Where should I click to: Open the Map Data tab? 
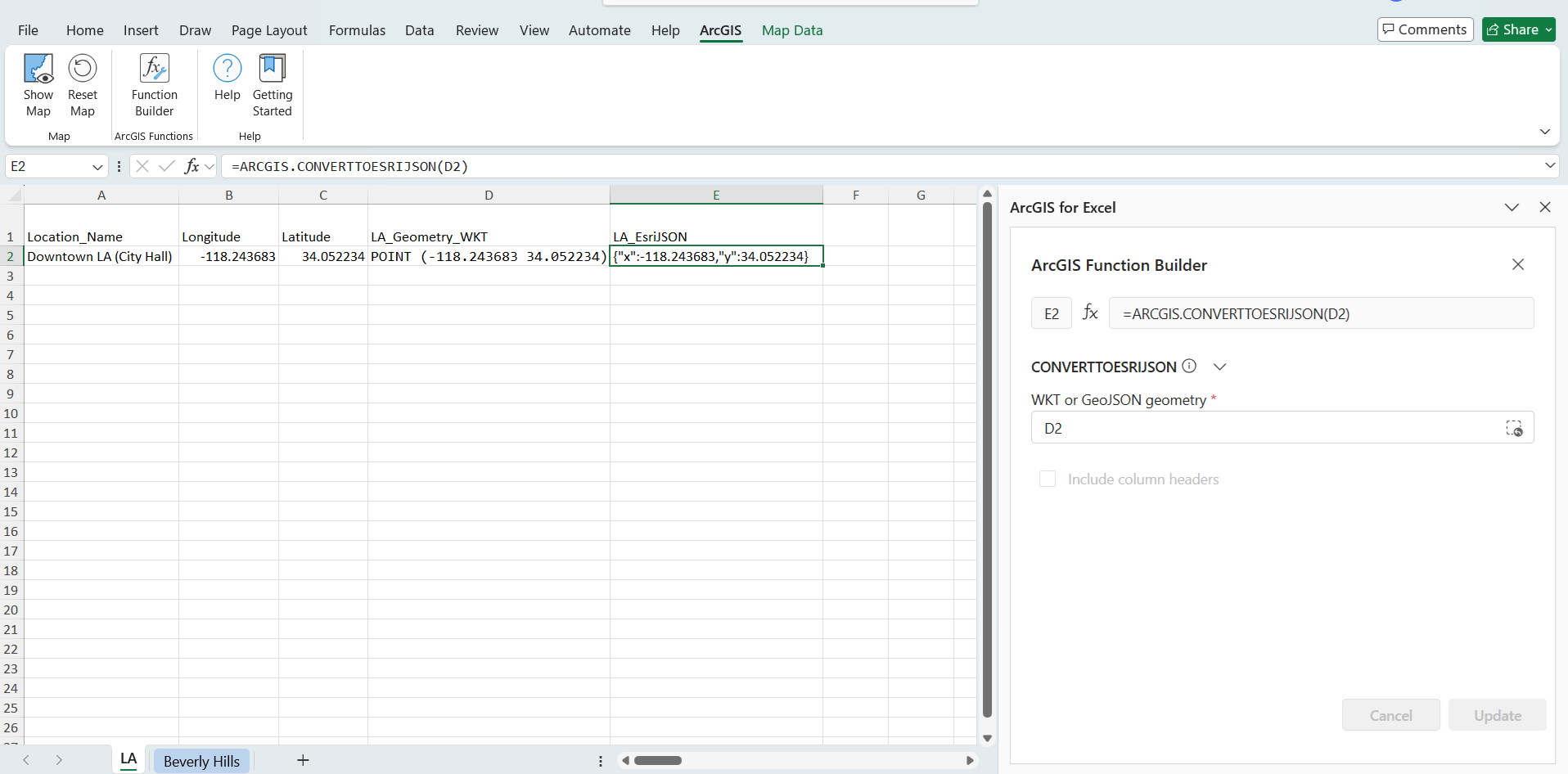click(x=792, y=30)
